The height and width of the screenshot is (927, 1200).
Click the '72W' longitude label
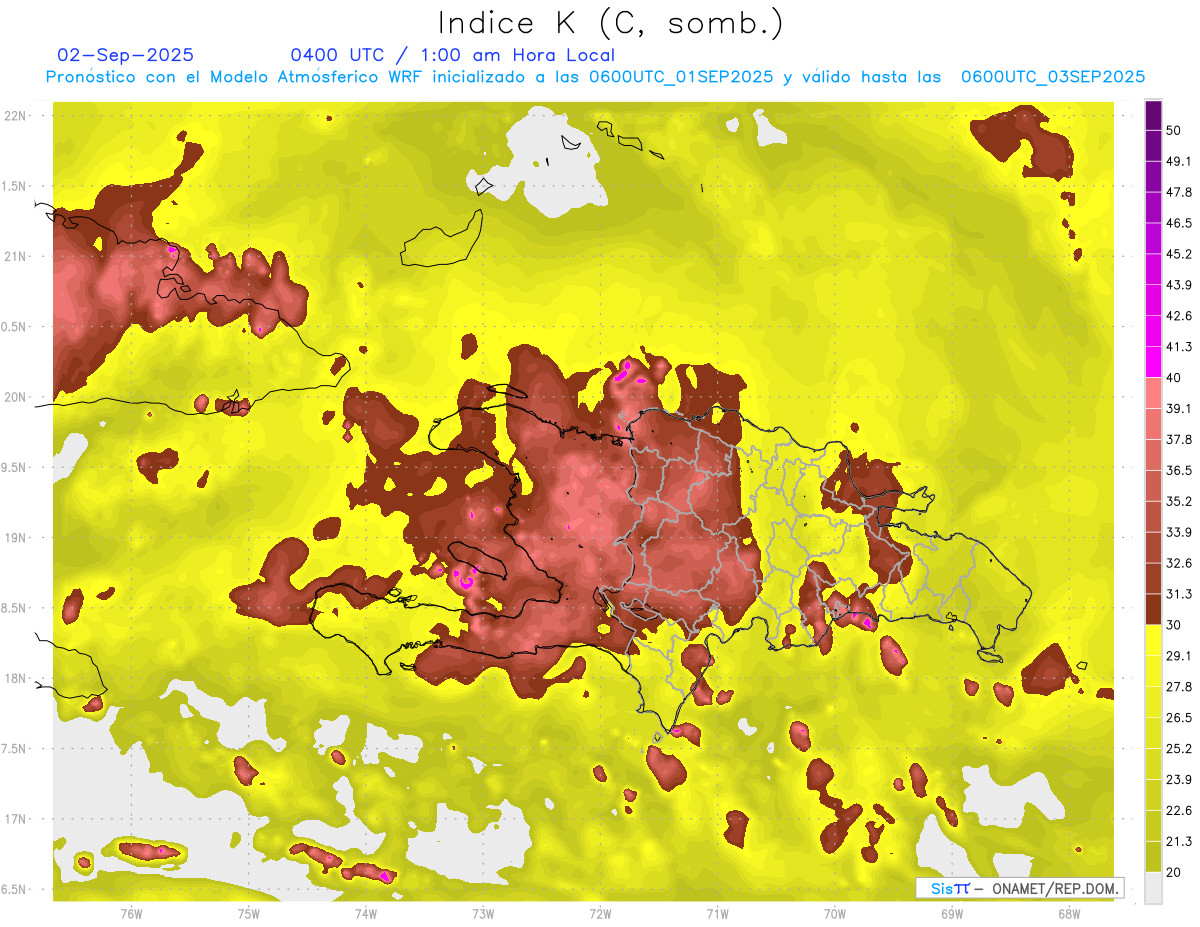click(x=600, y=914)
